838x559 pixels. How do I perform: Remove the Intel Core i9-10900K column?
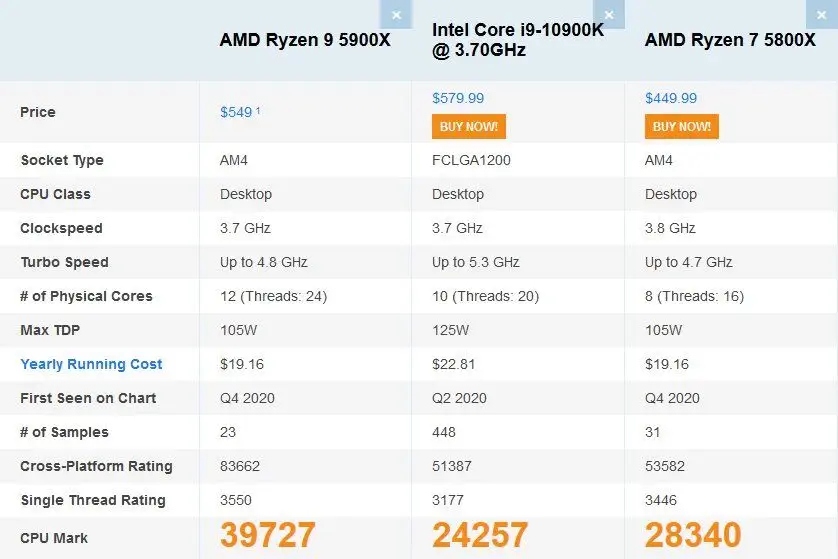[609, 14]
